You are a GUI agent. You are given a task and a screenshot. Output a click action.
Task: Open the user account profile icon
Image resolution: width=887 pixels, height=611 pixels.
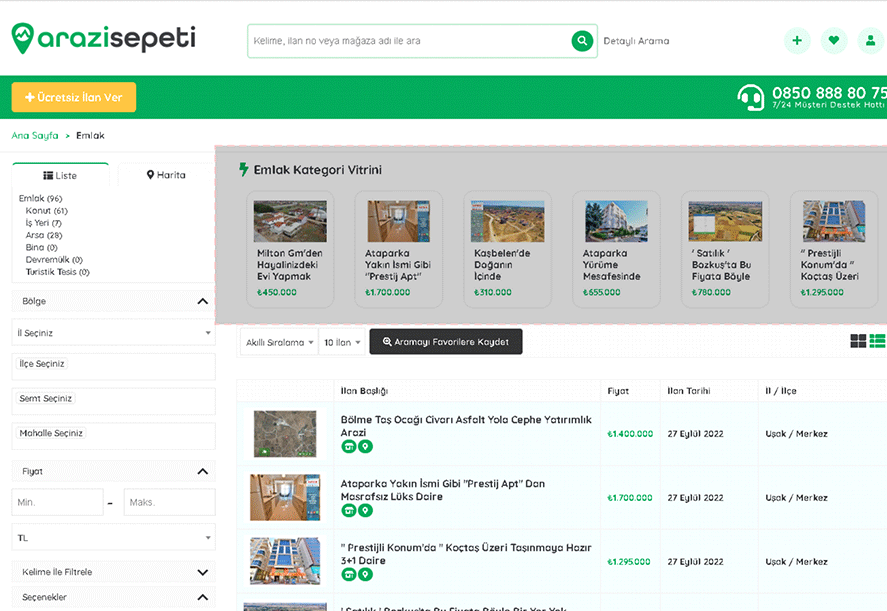pyautogui.click(x=869, y=41)
